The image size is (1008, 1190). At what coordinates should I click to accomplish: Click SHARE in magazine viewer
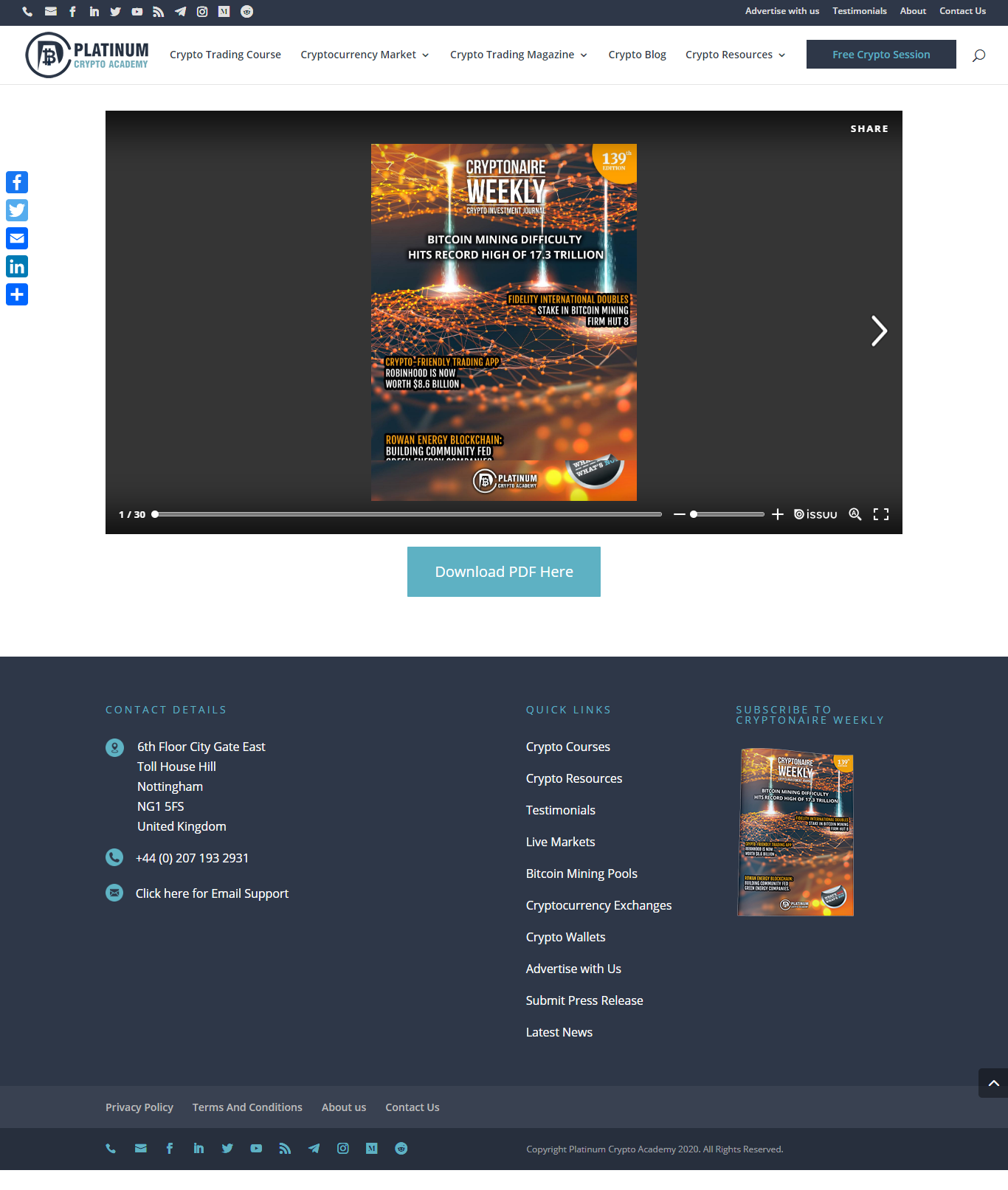click(869, 128)
